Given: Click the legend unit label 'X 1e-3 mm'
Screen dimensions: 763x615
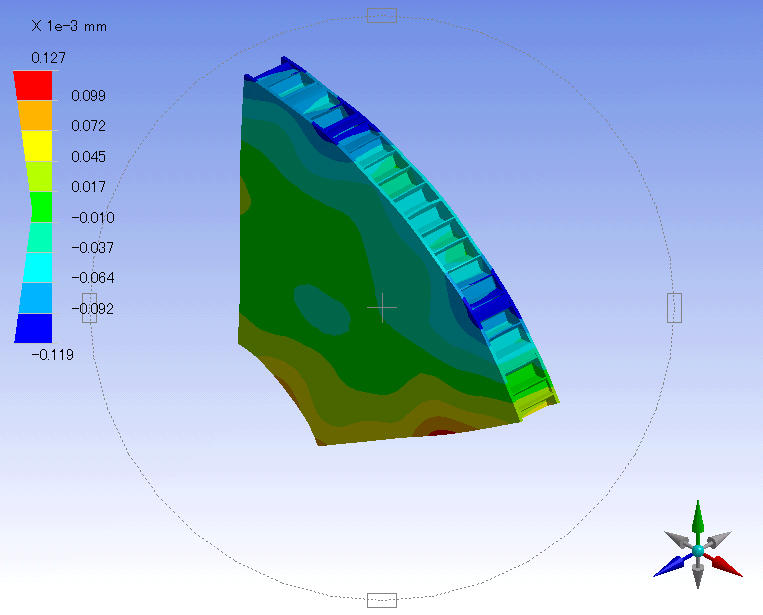Looking at the screenshot, I should (69, 26).
